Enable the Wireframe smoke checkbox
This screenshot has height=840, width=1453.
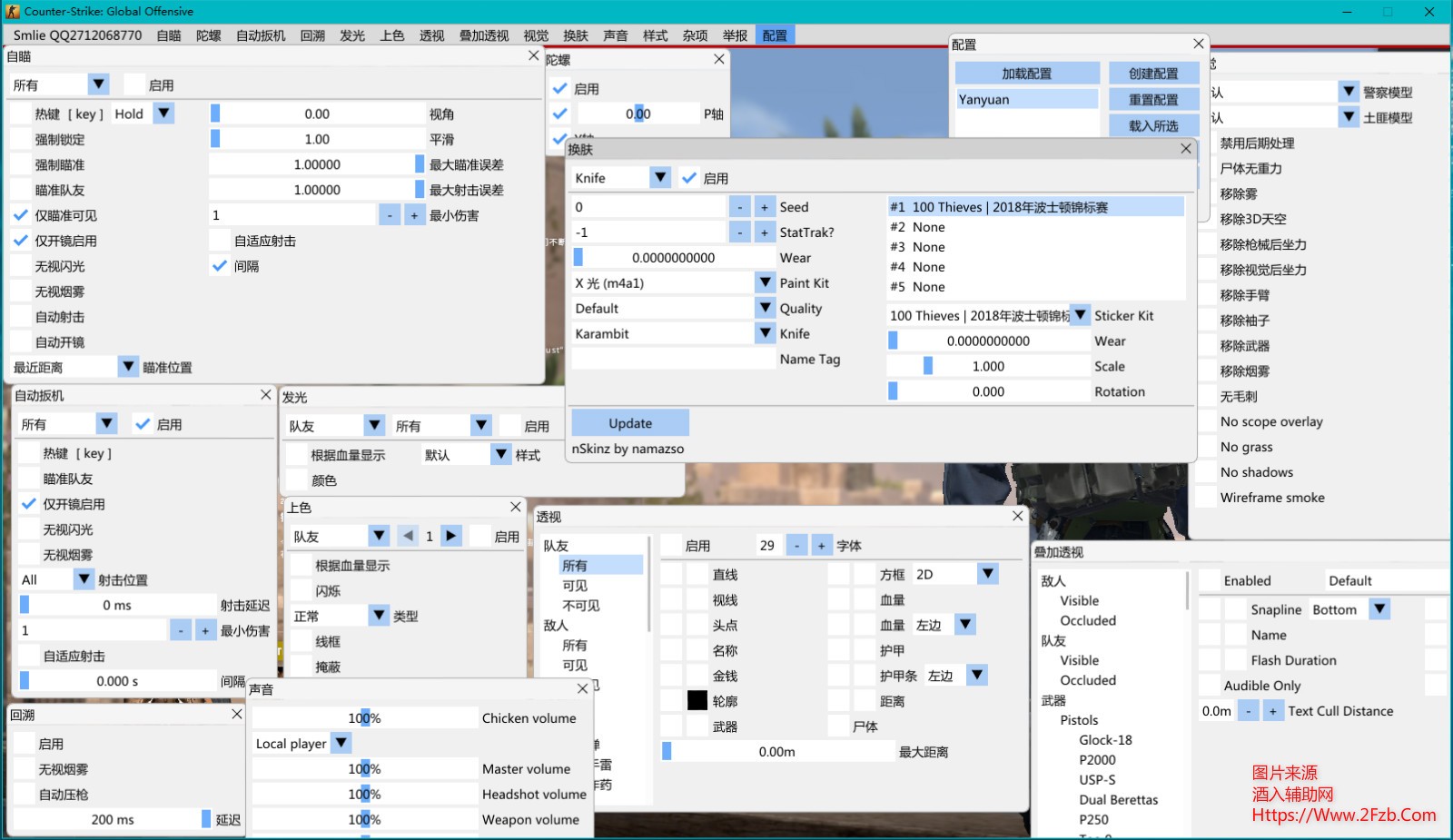point(1206,498)
